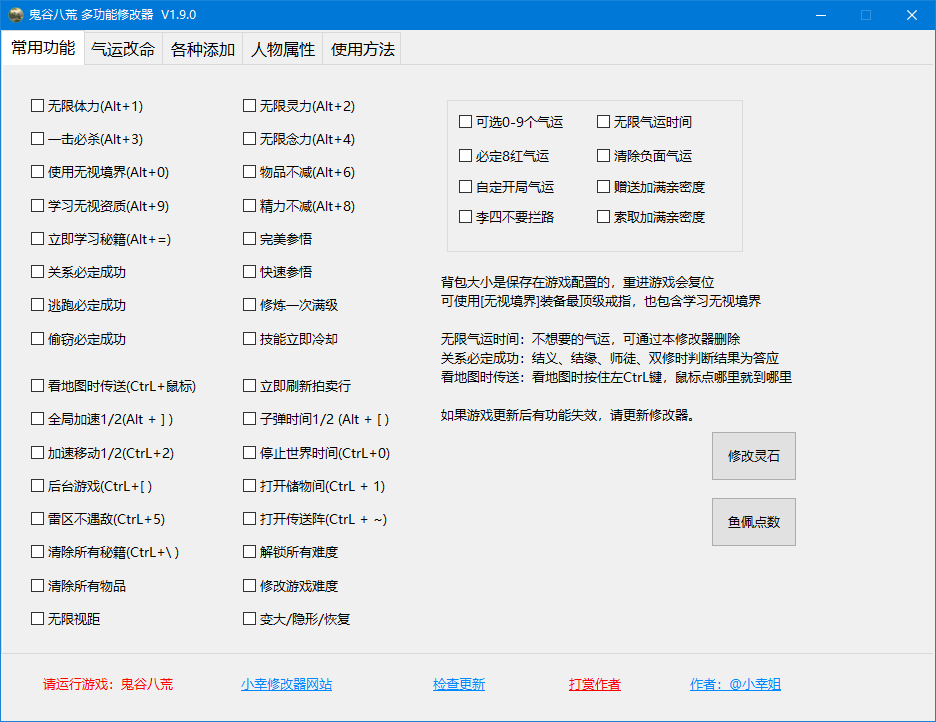Toggle 看地图时传送(CtrL+鼠标)
This screenshot has width=936, height=722.
(36, 386)
